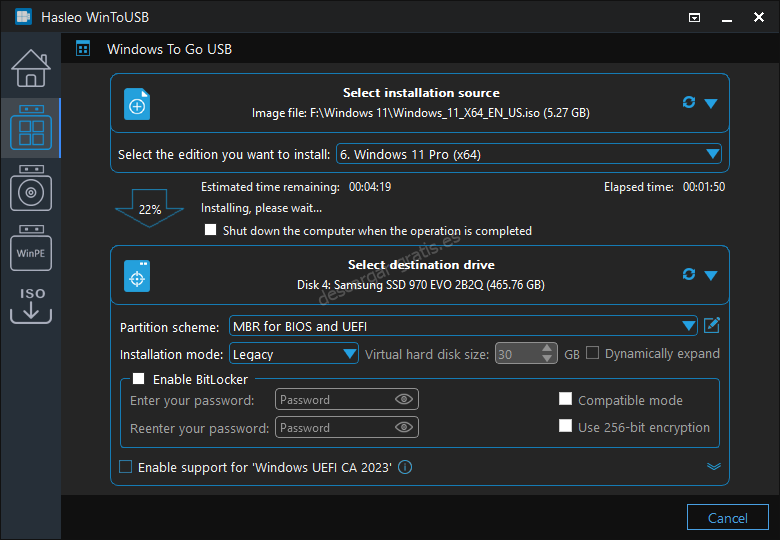
Task: Refresh the installation source list
Action: click(688, 102)
